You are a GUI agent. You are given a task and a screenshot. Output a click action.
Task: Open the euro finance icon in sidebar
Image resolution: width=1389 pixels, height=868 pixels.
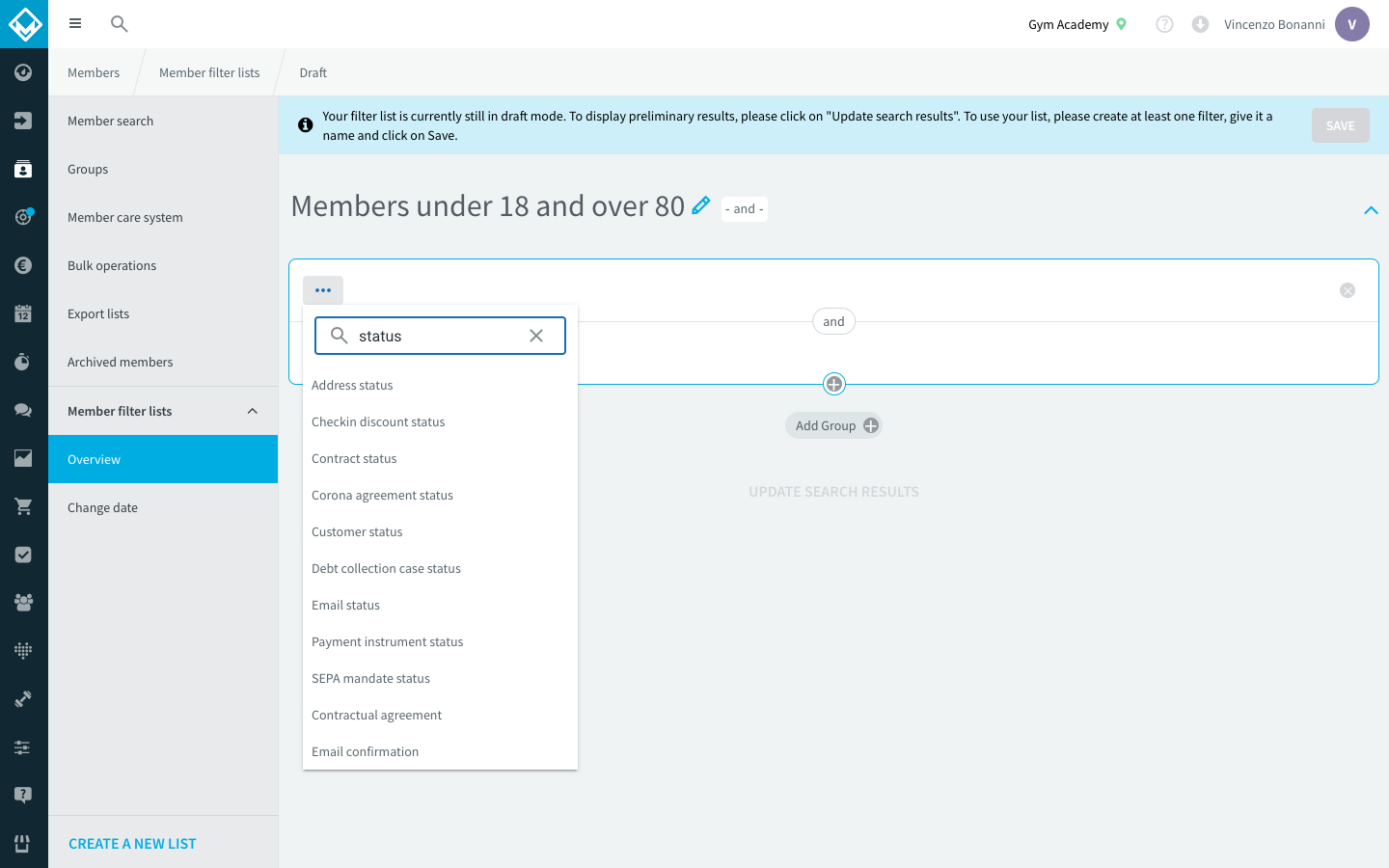coord(23,265)
